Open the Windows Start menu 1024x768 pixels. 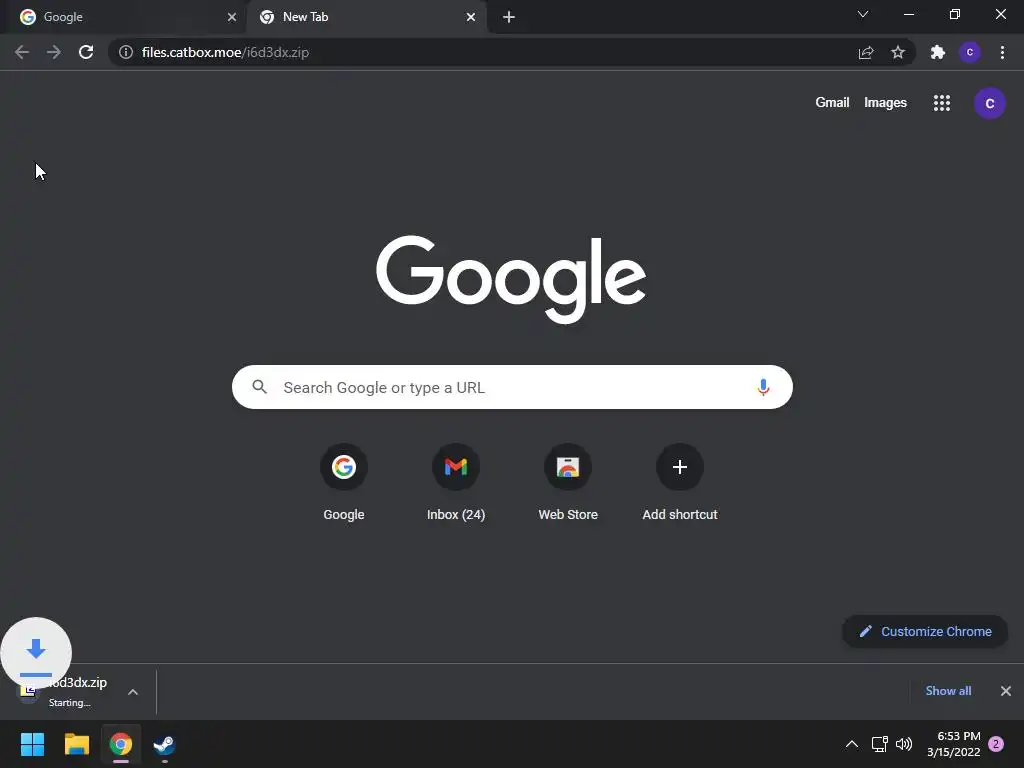pos(32,744)
